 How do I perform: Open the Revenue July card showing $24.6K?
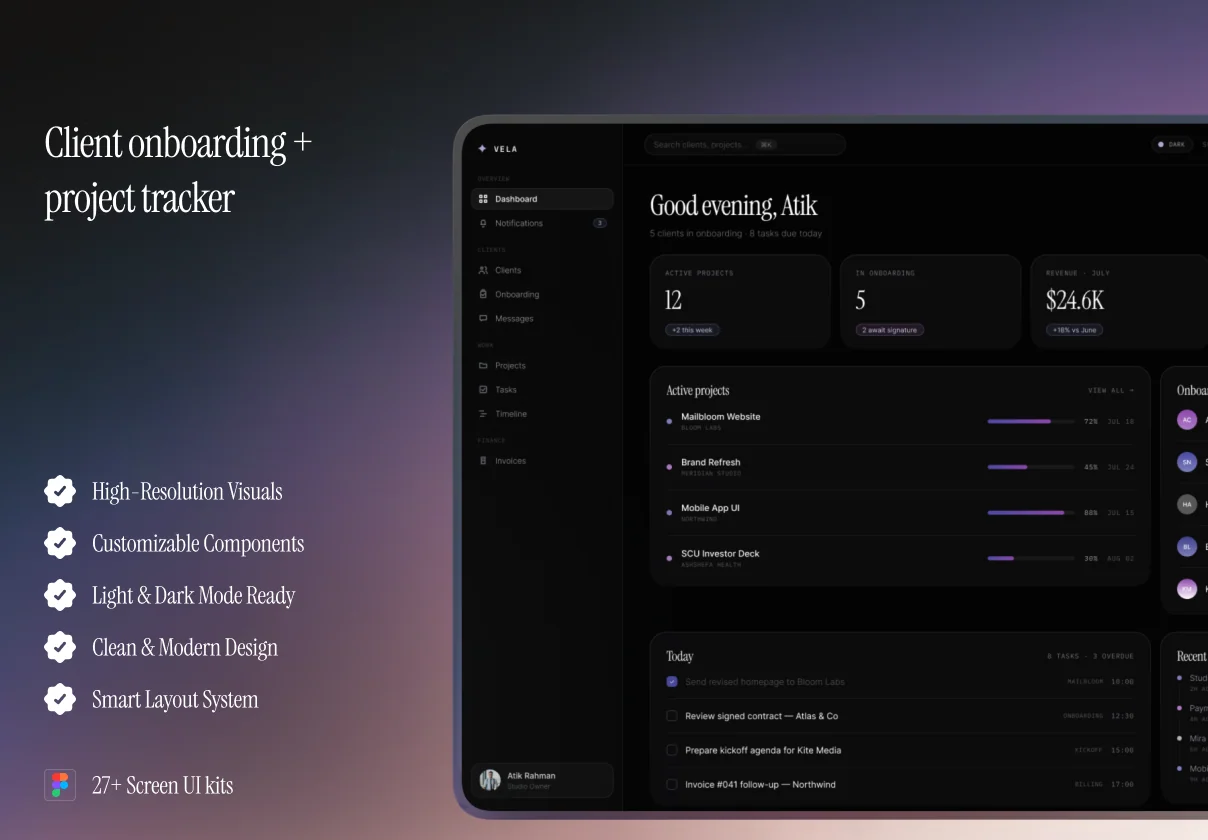pos(1119,301)
